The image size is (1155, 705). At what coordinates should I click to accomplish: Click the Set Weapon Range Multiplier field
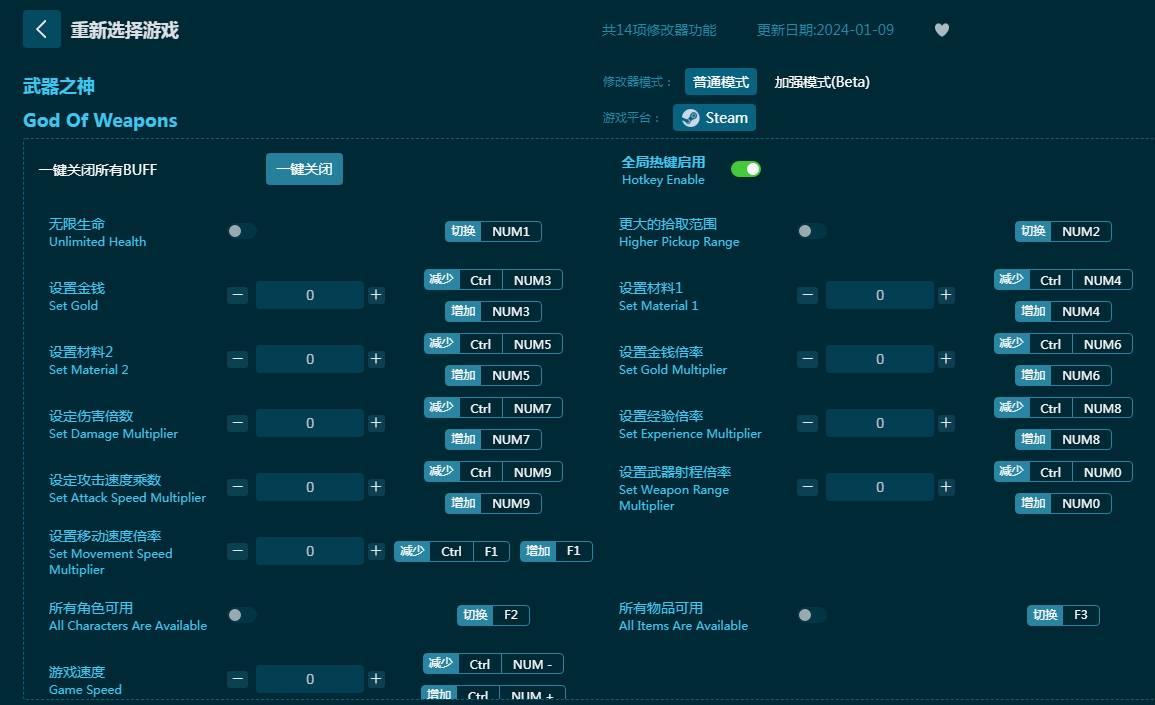[880, 488]
